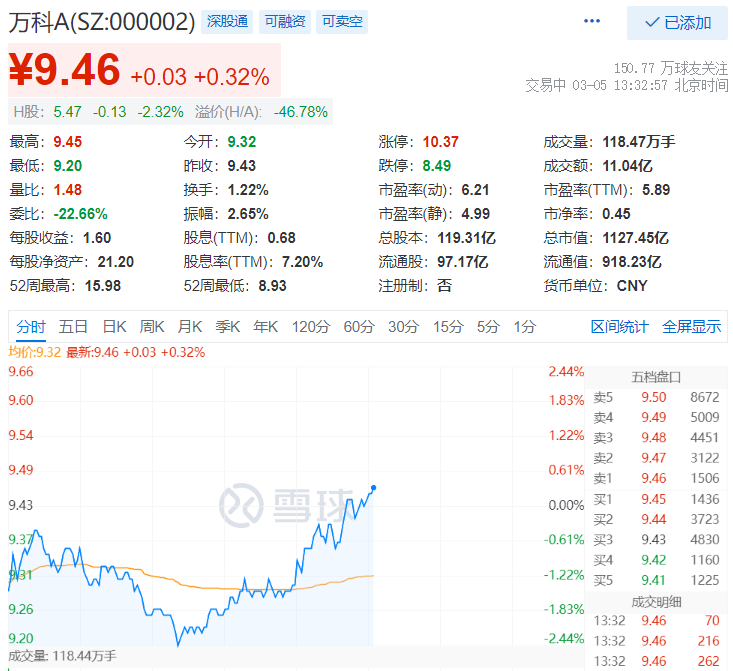
Task: Select the 1分 interval tab
Action: pos(525,326)
